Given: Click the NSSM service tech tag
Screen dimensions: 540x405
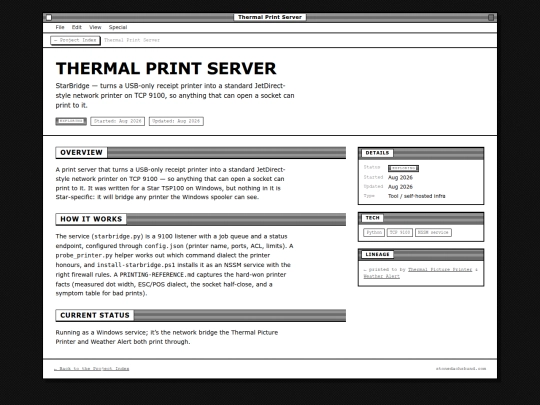Looking at the screenshot, I should pos(433,232).
